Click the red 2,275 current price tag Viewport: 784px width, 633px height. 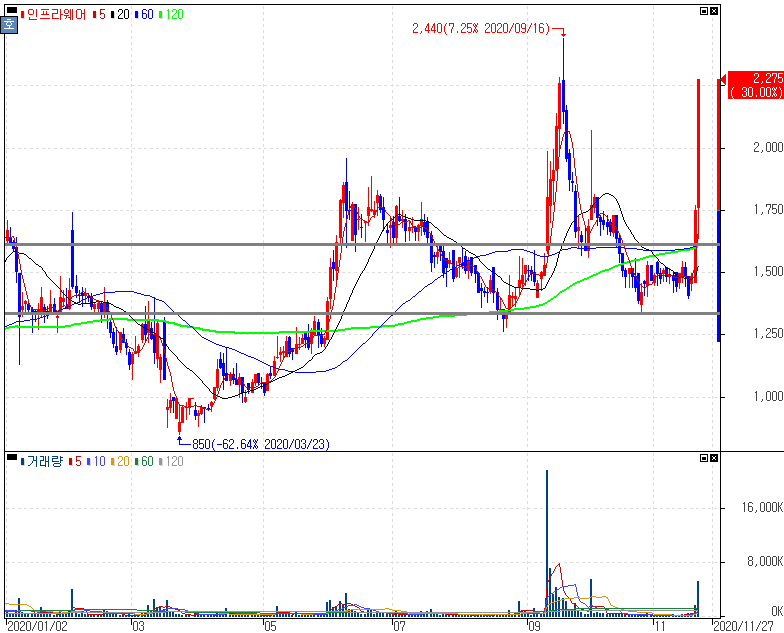tap(756, 85)
